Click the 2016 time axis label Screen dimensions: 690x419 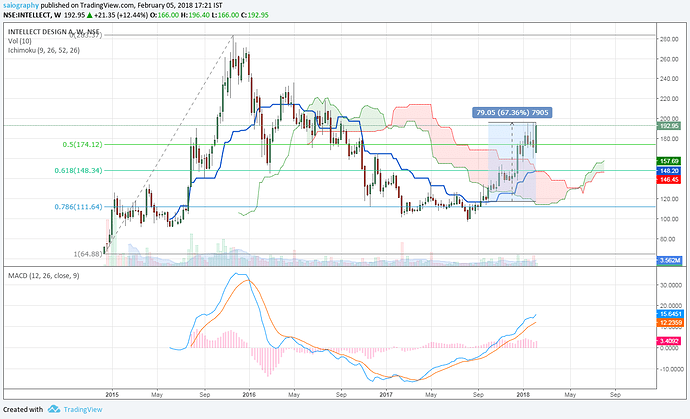click(249, 395)
